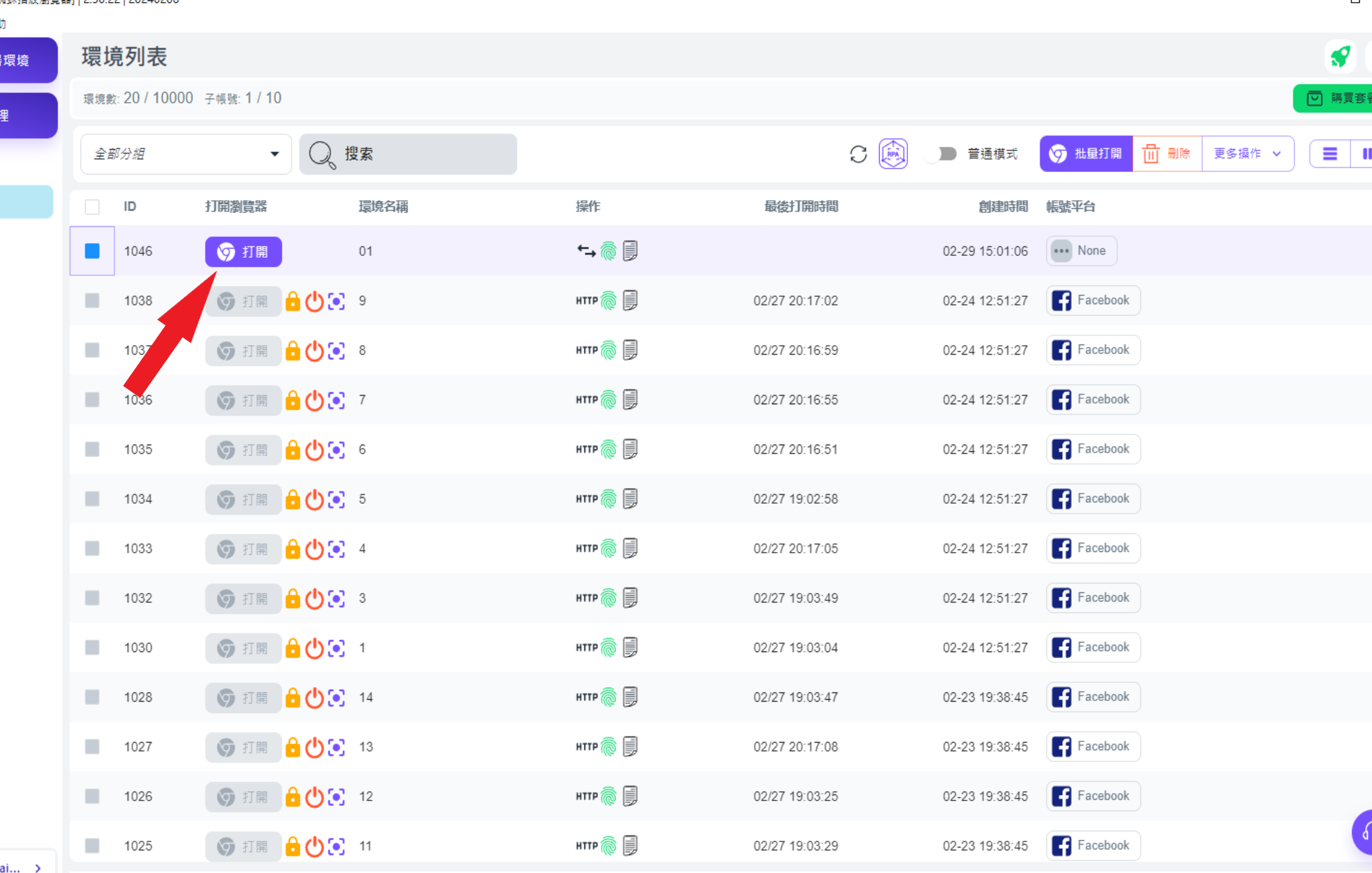Click the focus window icon in row 1033
The height and width of the screenshot is (873, 1372).
coord(336,549)
